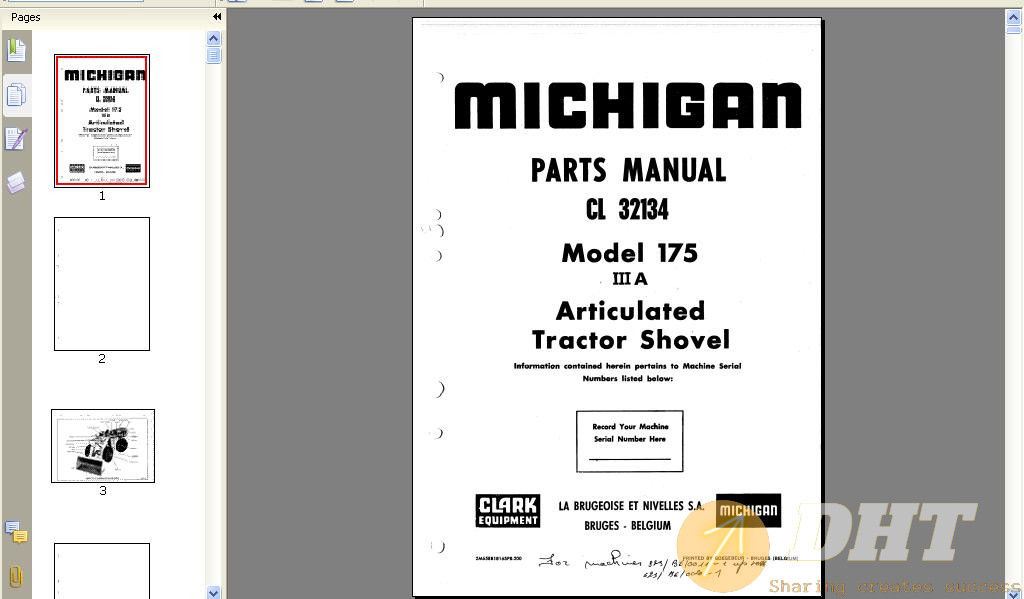1024x599 pixels.
Task: Click "LA BRUGEOISE ET NIVELLES S.A." text
Action: 631,506
